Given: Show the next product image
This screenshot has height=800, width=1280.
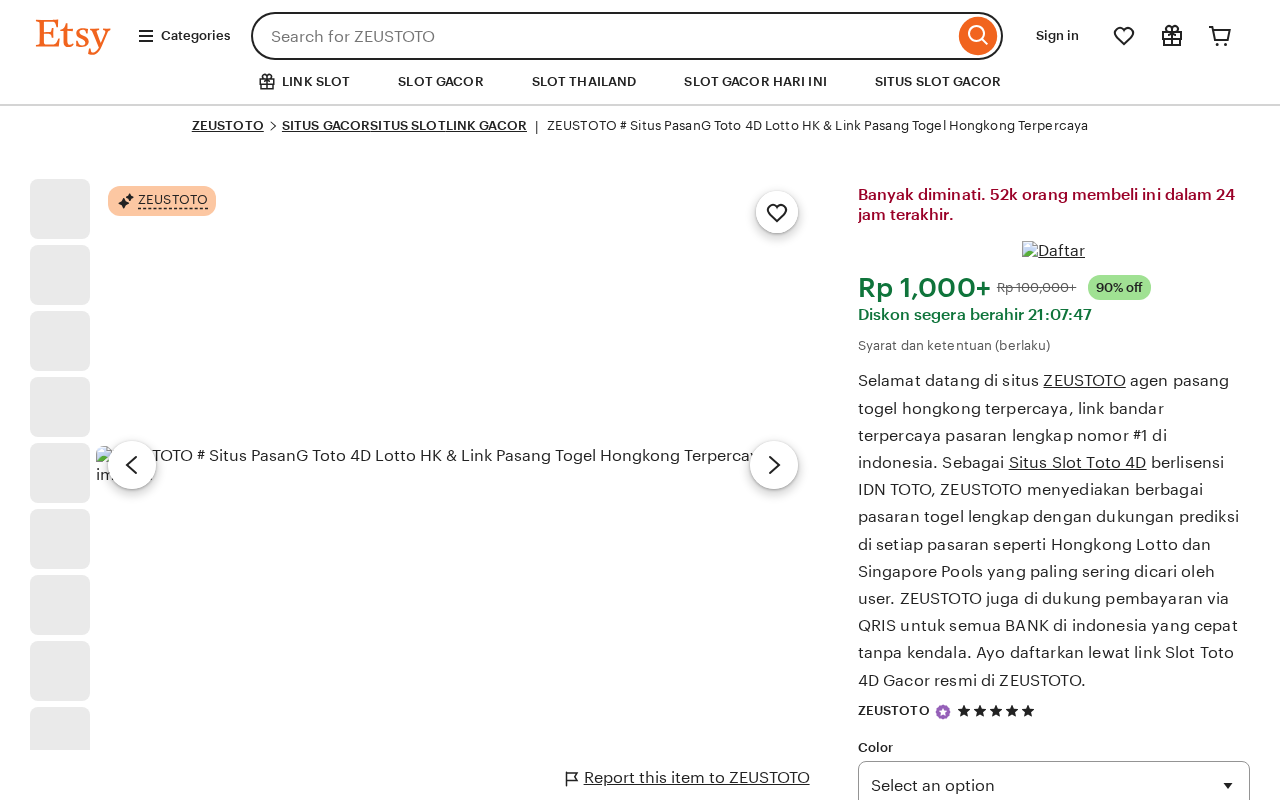Looking at the screenshot, I should pos(774,465).
